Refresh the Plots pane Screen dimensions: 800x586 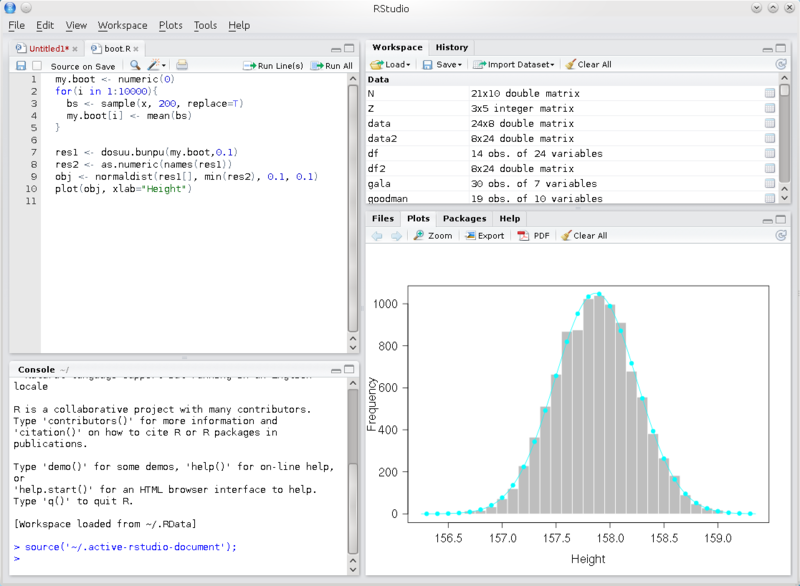point(781,236)
